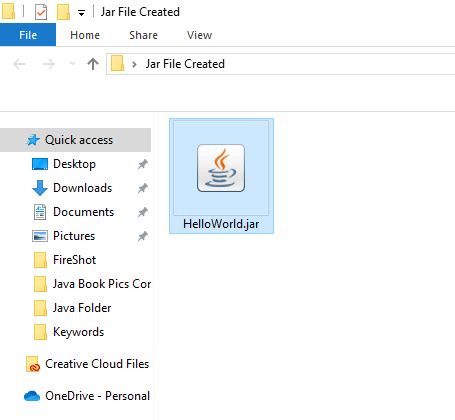This screenshot has height=420, width=455.
Task: Switch to the Home ribbon tab
Action: pyautogui.click(x=85, y=35)
